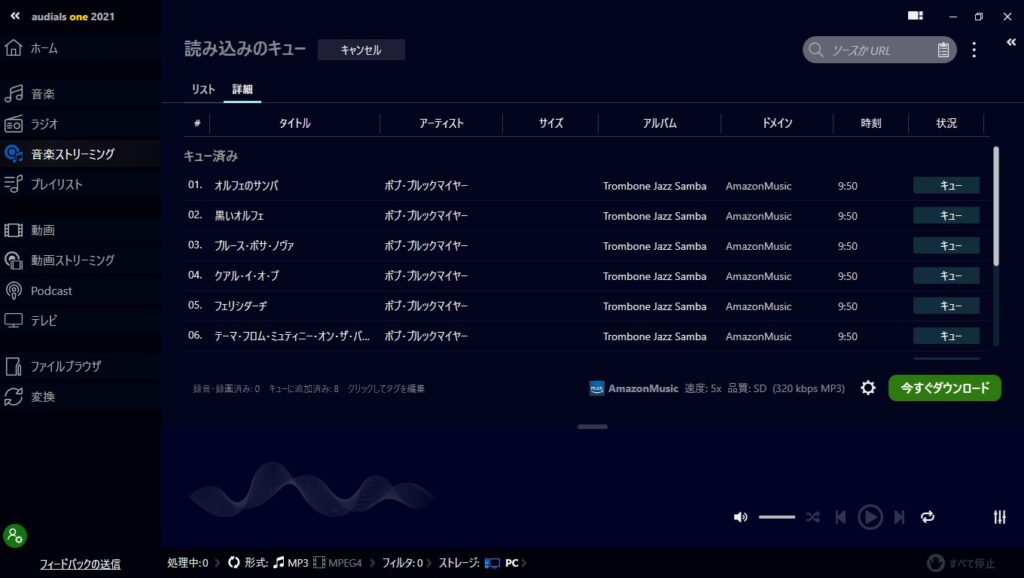Click the 今すぐダウンロード button
Screen dimensions: 1024x578
944,388
